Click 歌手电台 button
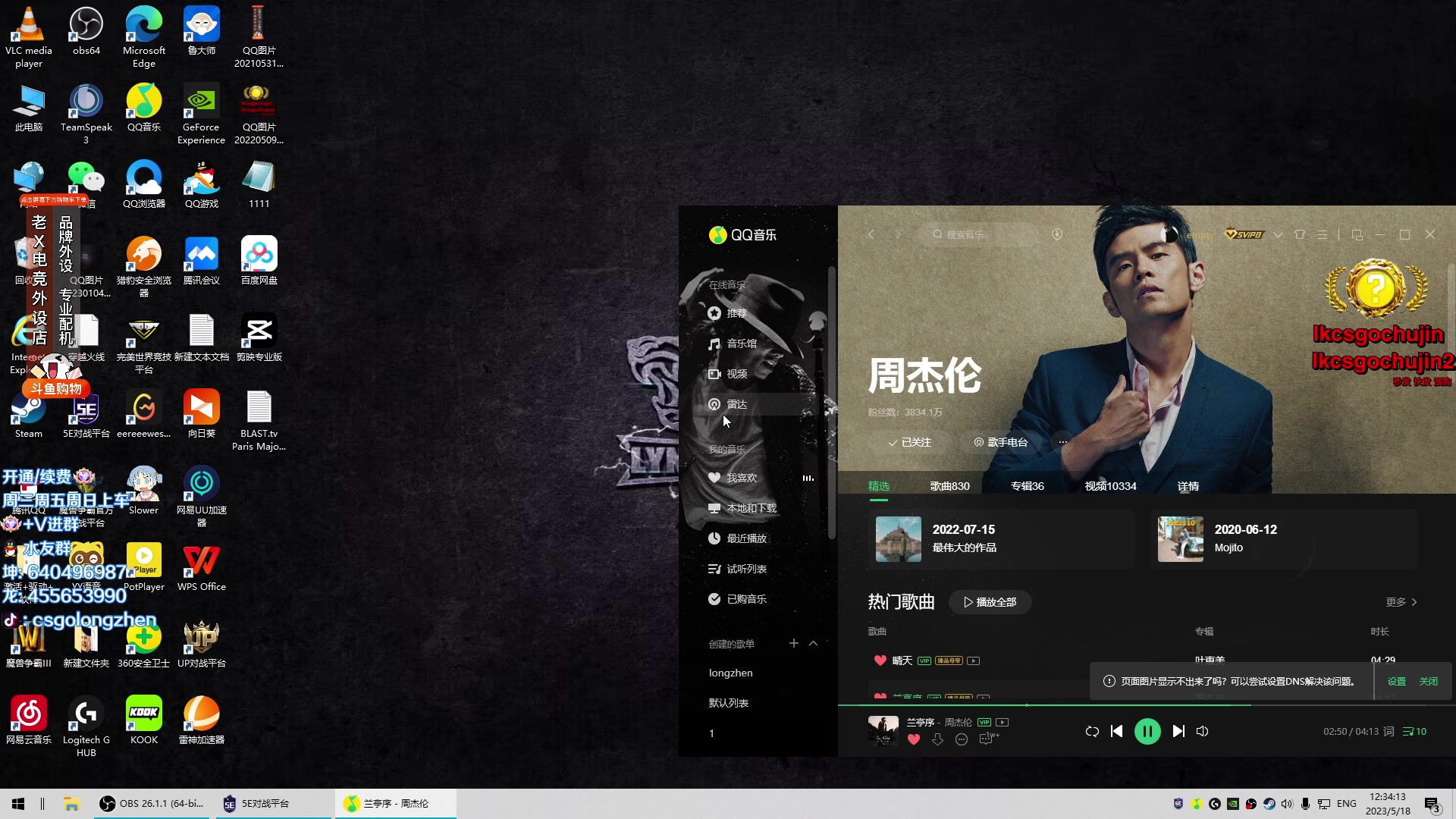The image size is (1456, 819). [x=1001, y=442]
